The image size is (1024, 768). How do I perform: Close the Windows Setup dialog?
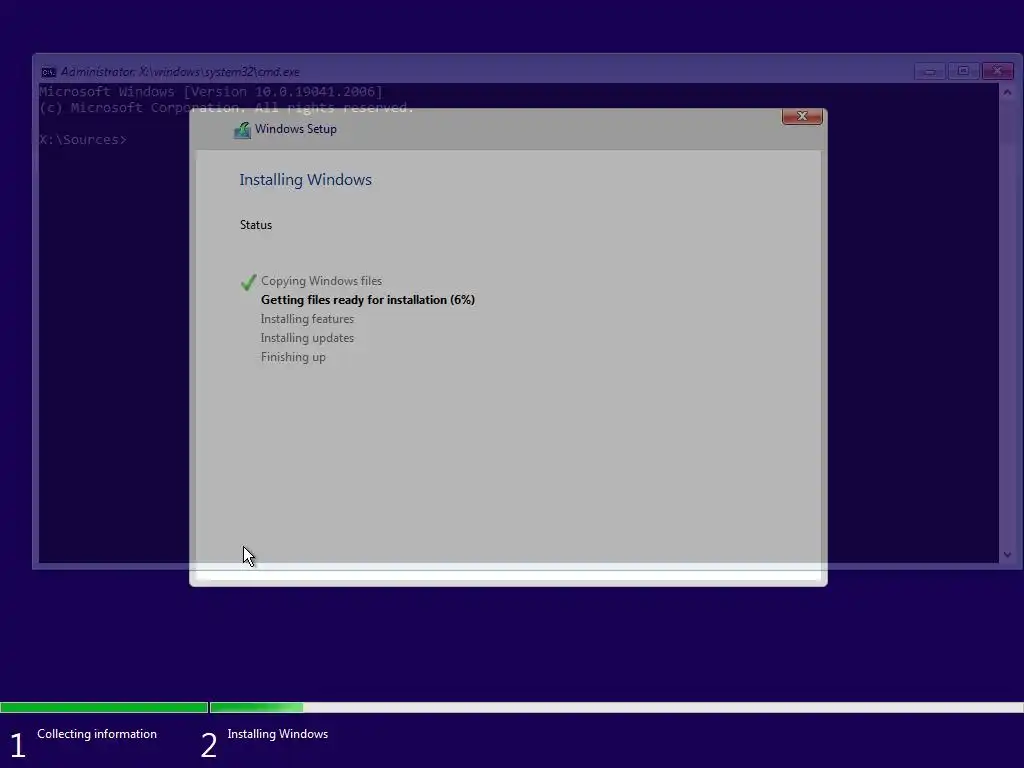[x=802, y=116]
